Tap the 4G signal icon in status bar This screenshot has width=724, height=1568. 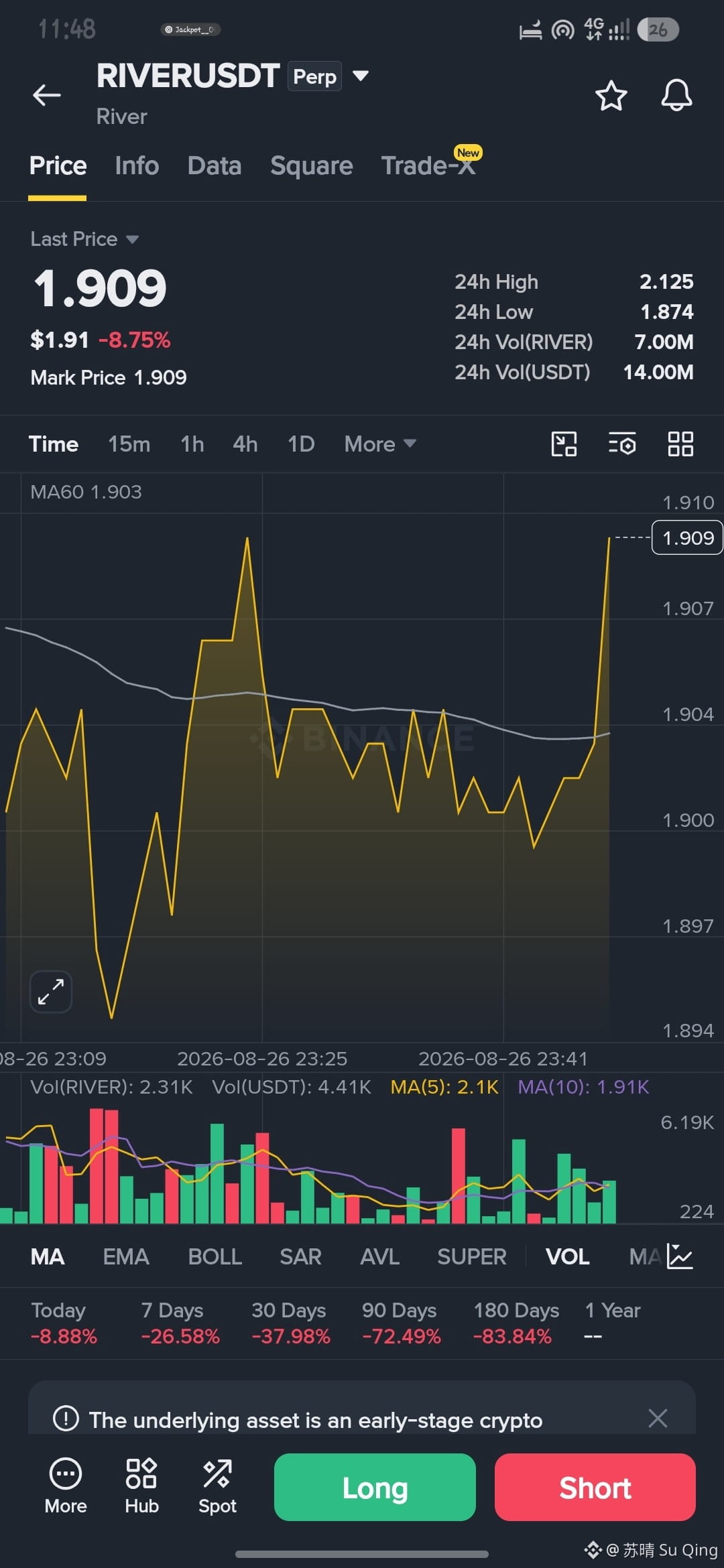tap(607, 29)
